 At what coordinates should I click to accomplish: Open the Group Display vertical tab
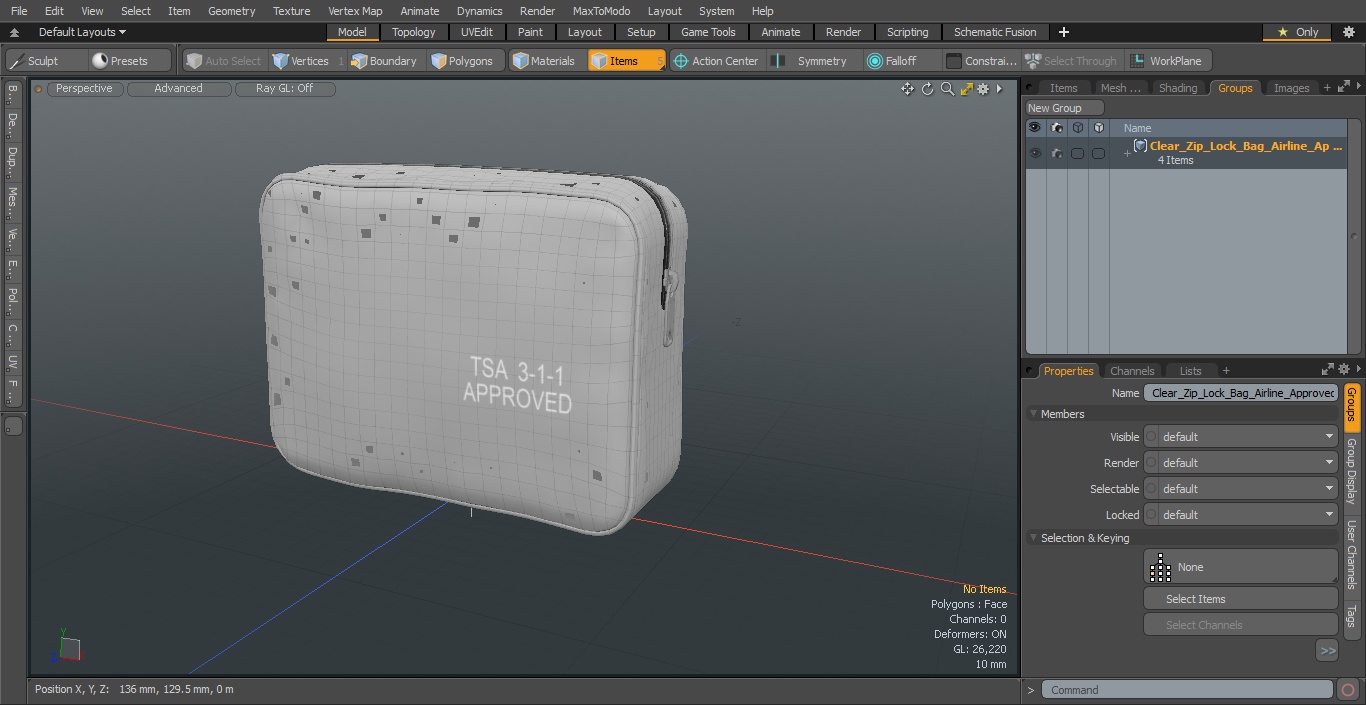tap(1351, 471)
